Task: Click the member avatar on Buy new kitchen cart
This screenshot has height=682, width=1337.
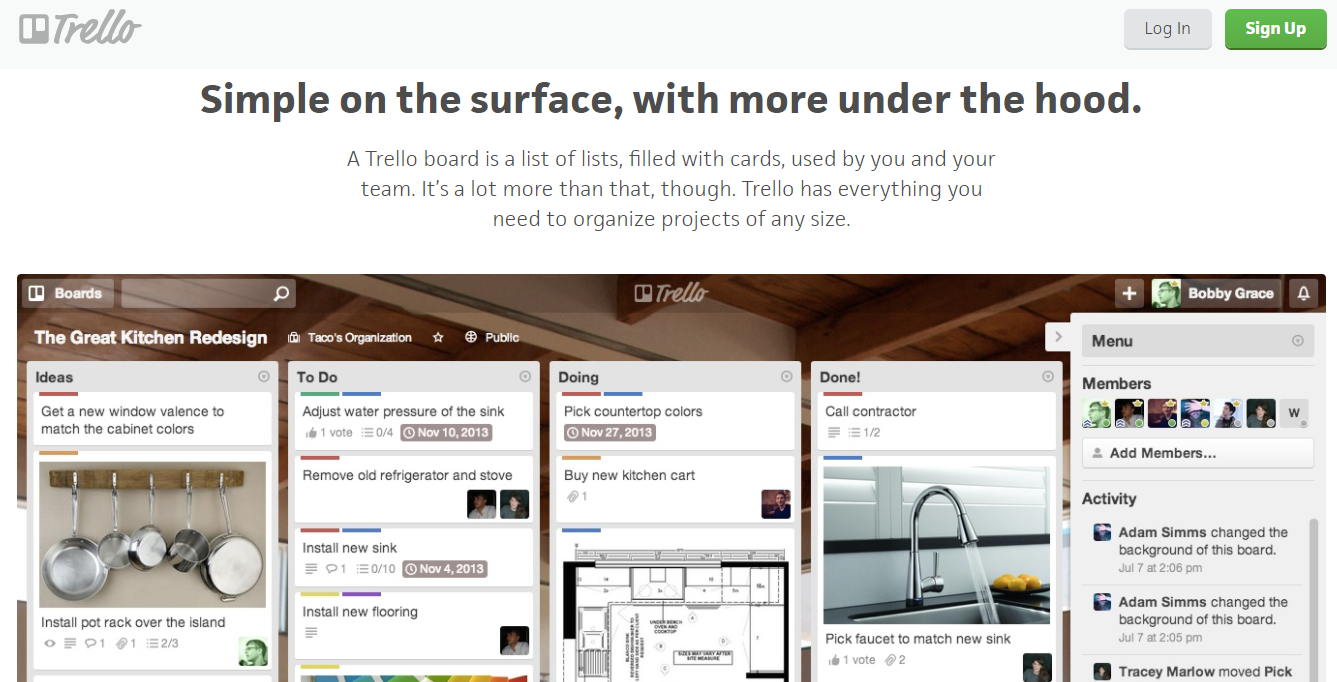Action: point(776,504)
